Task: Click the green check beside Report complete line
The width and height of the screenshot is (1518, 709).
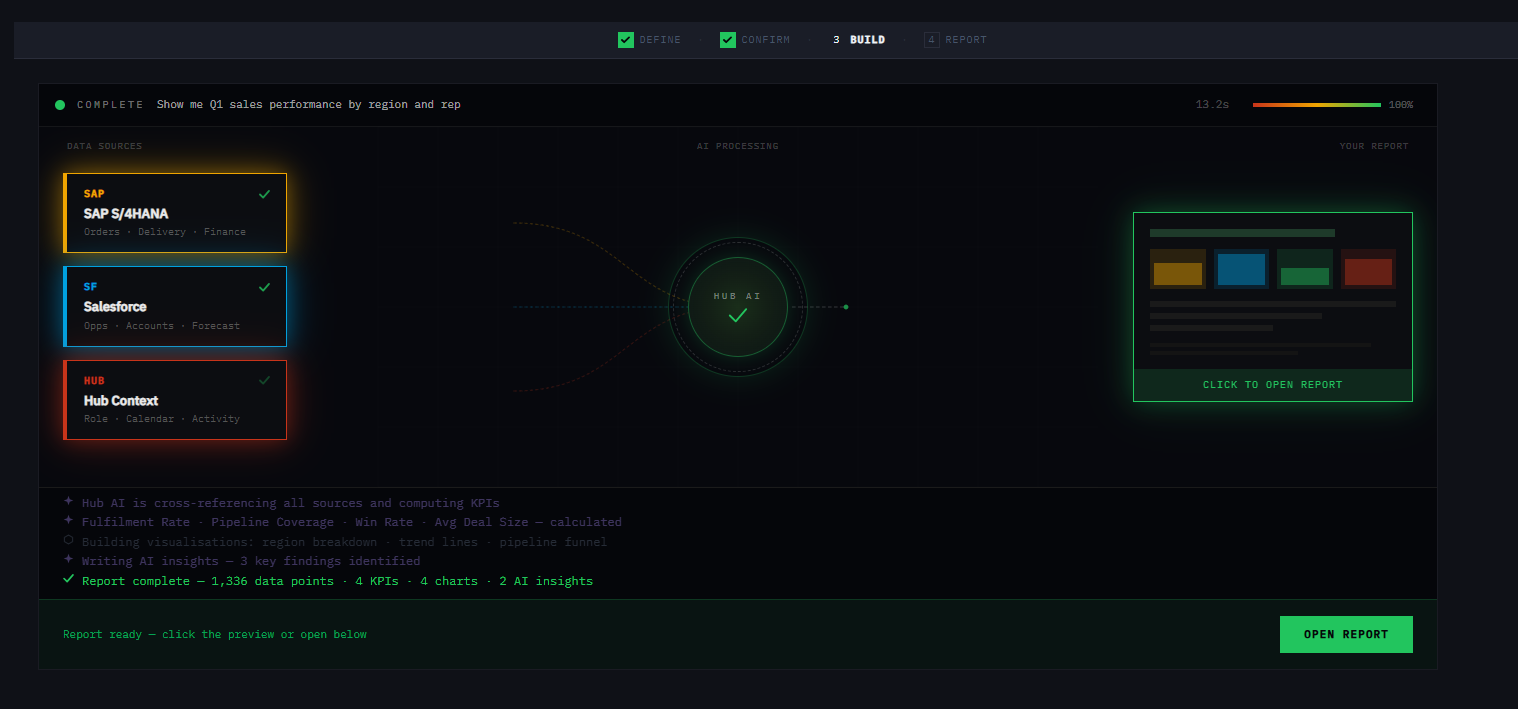Action: tap(68, 578)
